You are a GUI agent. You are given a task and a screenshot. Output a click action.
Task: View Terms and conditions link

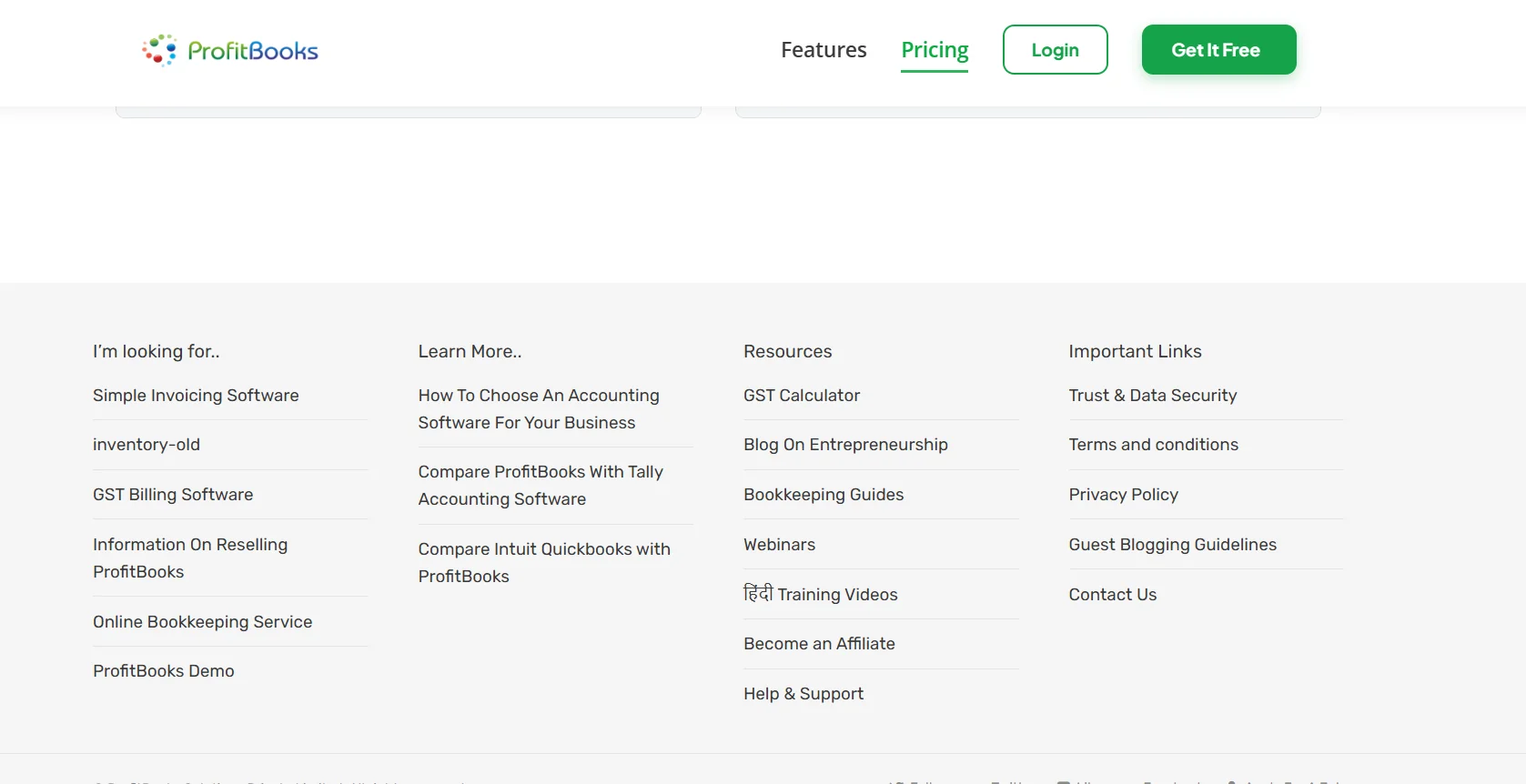pyautogui.click(x=1154, y=445)
